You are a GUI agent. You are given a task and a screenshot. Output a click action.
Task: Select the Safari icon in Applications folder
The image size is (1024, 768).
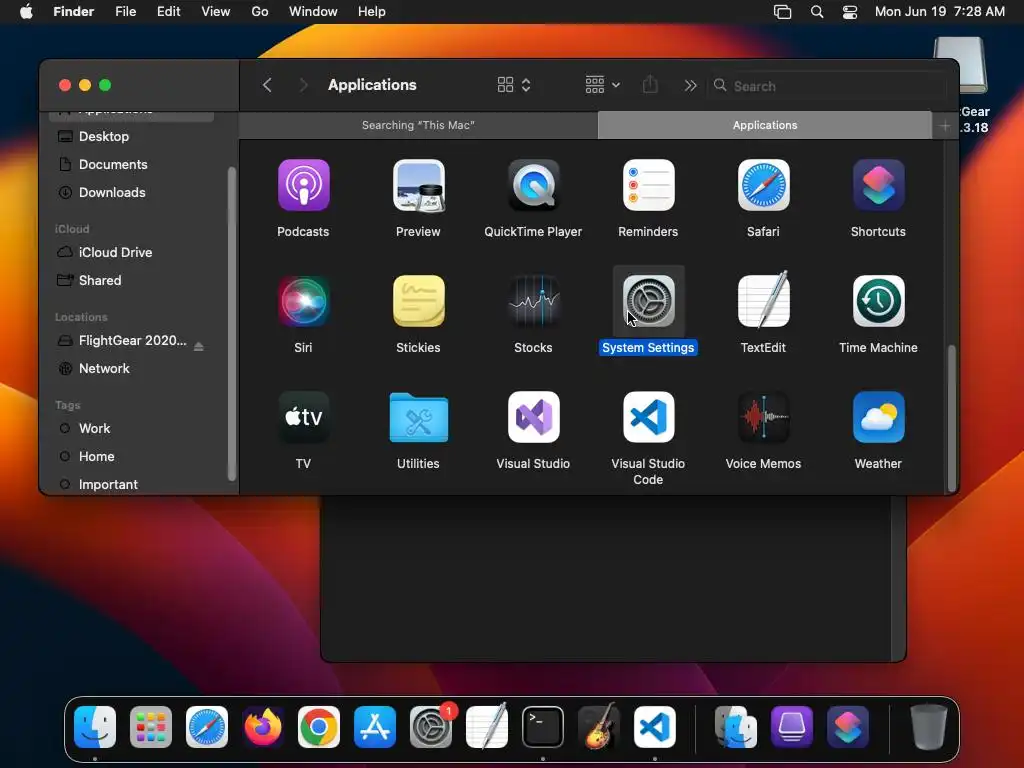pyautogui.click(x=763, y=185)
